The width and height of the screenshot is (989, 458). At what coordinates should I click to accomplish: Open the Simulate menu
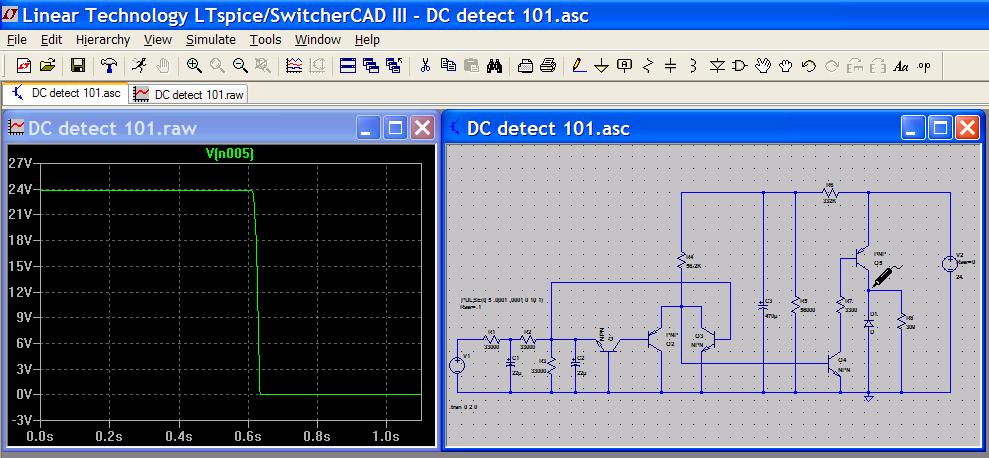[x=211, y=40]
